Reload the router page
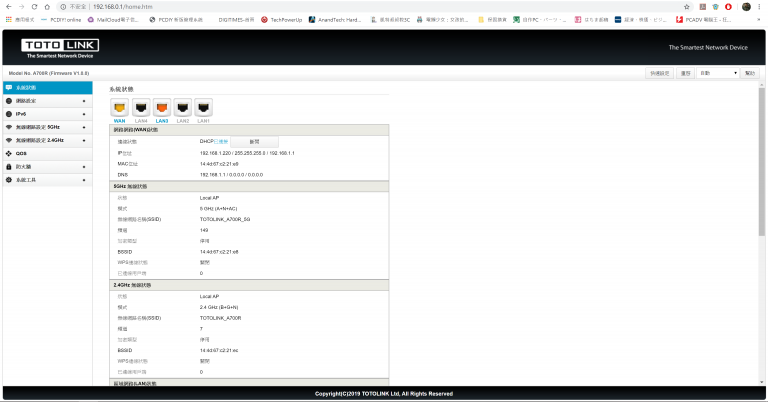This screenshot has height=402, width=768. click(x=34, y=7)
